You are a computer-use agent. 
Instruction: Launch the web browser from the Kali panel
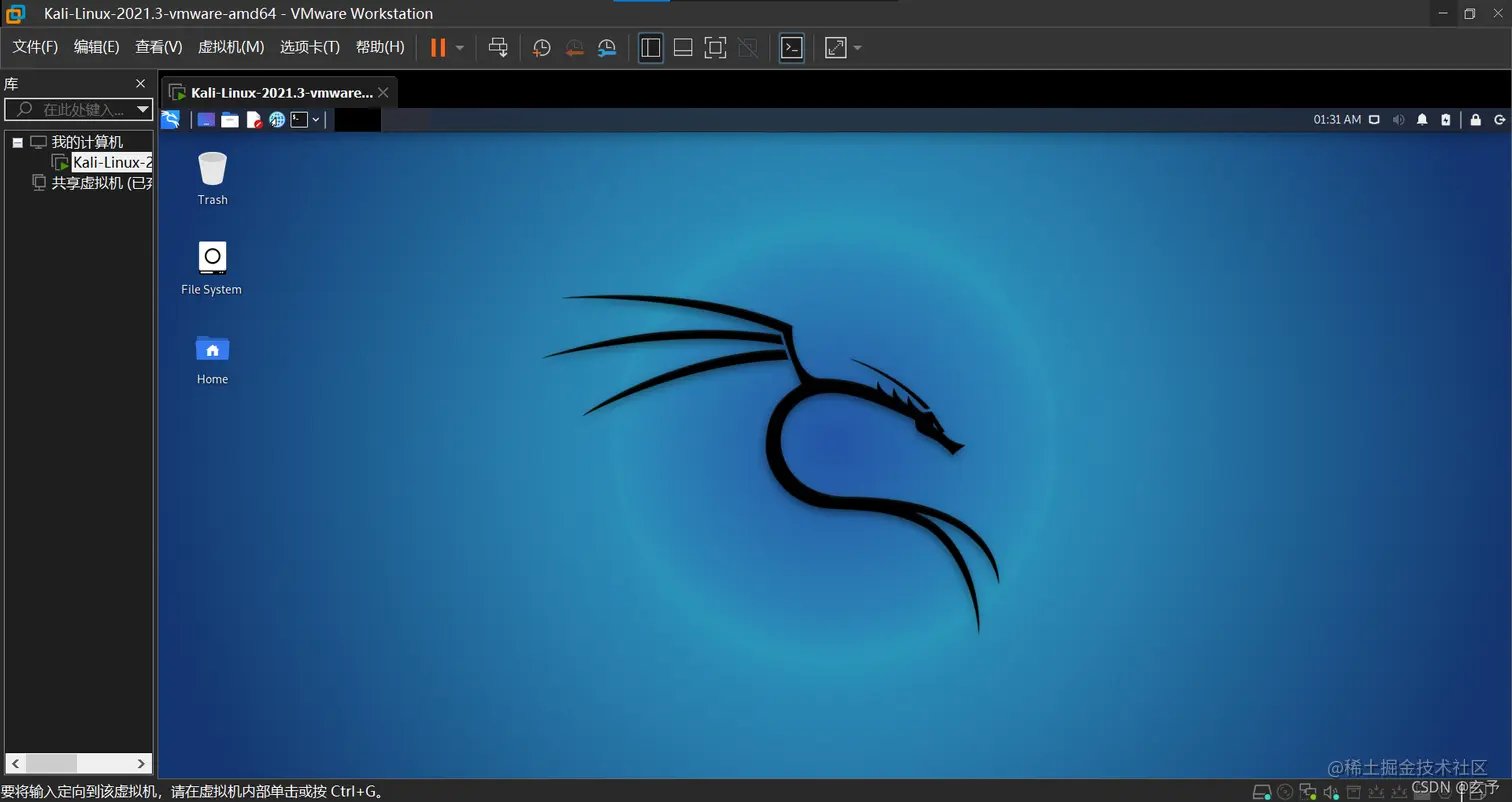tap(277, 120)
